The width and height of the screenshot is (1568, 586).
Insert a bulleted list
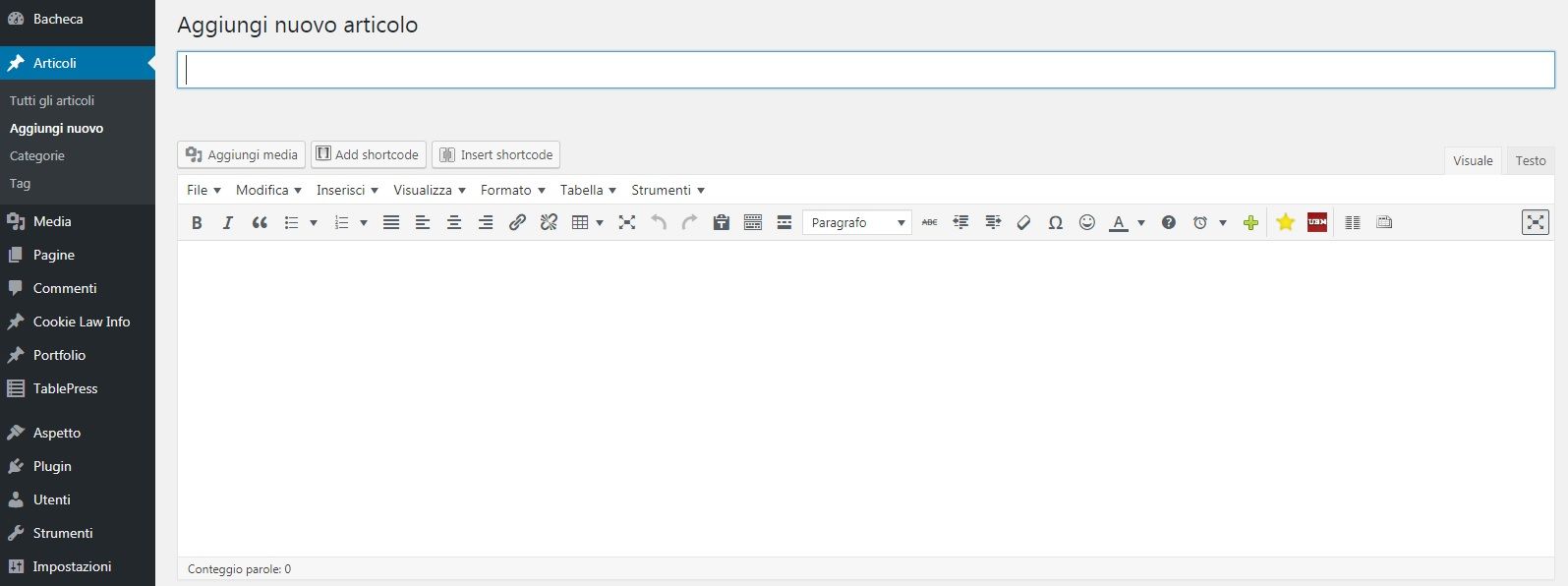click(x=292, y=222)
